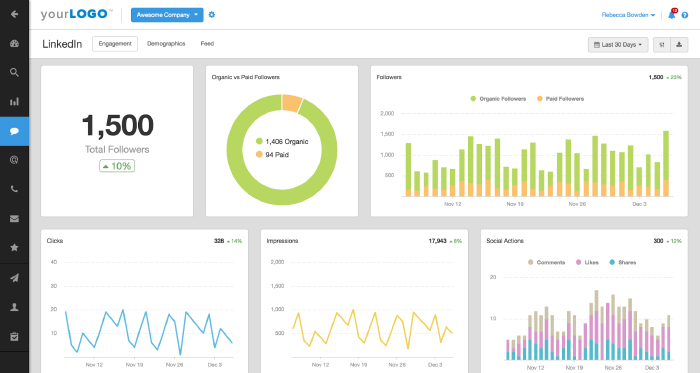Image resolution: width=700 pixels, height=373 pixels.
Task: Select the Engagement tab
Action: (x=115, y=44)
